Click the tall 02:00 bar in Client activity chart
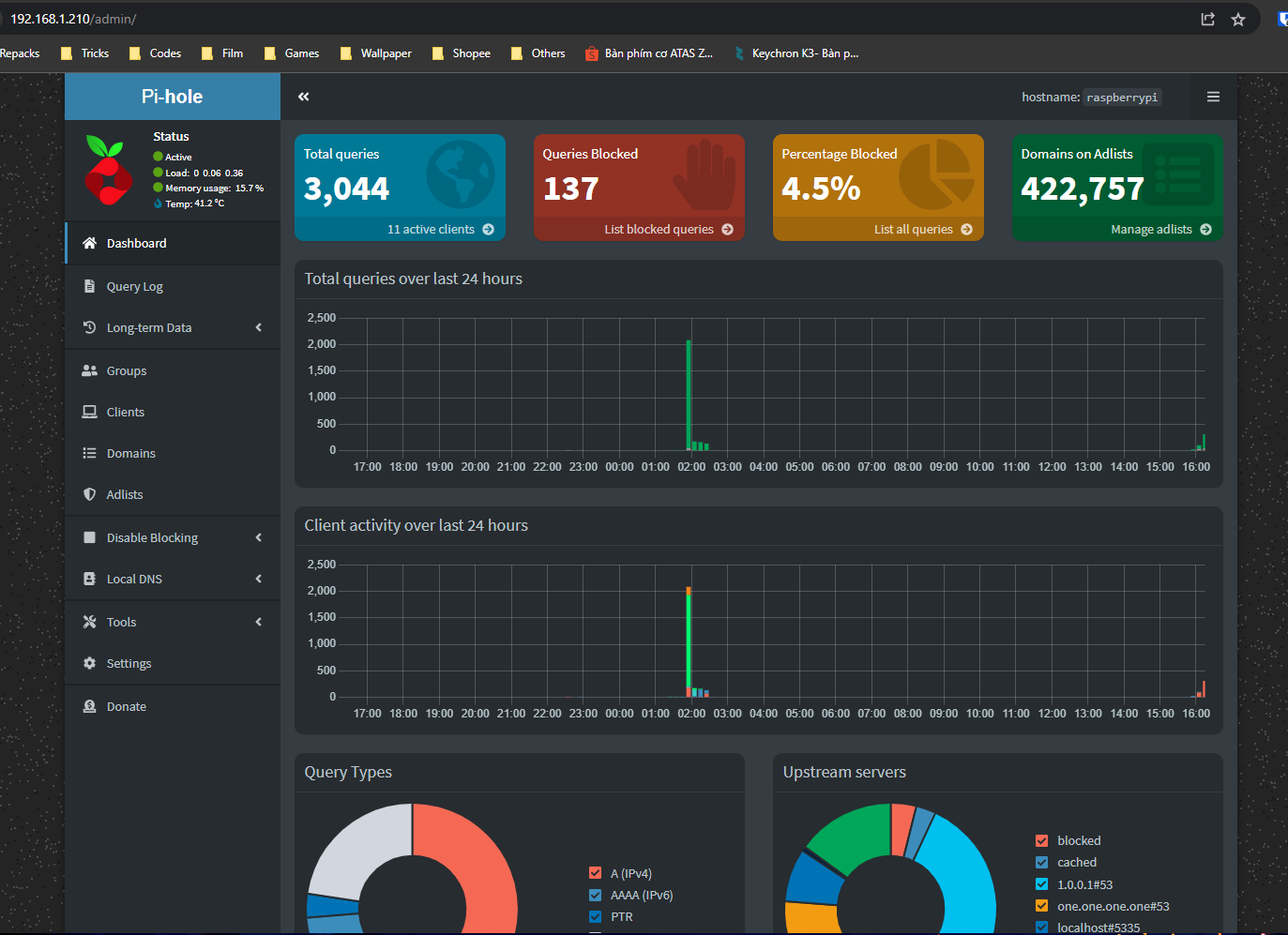The image size is (1288, 935). point(689,641)
